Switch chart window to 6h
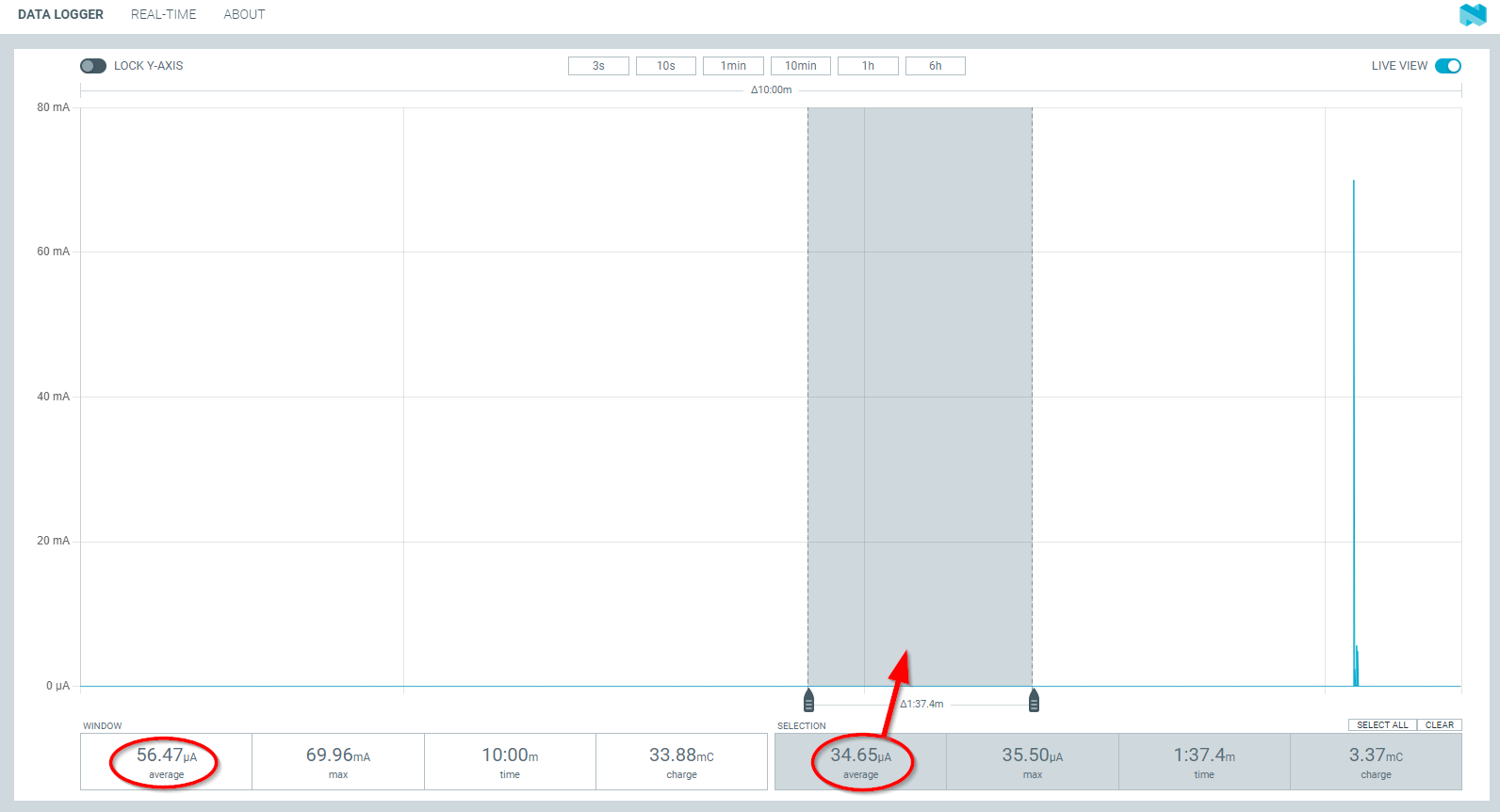The height and width of the screenshot is (812, 1500). point(936,66)
